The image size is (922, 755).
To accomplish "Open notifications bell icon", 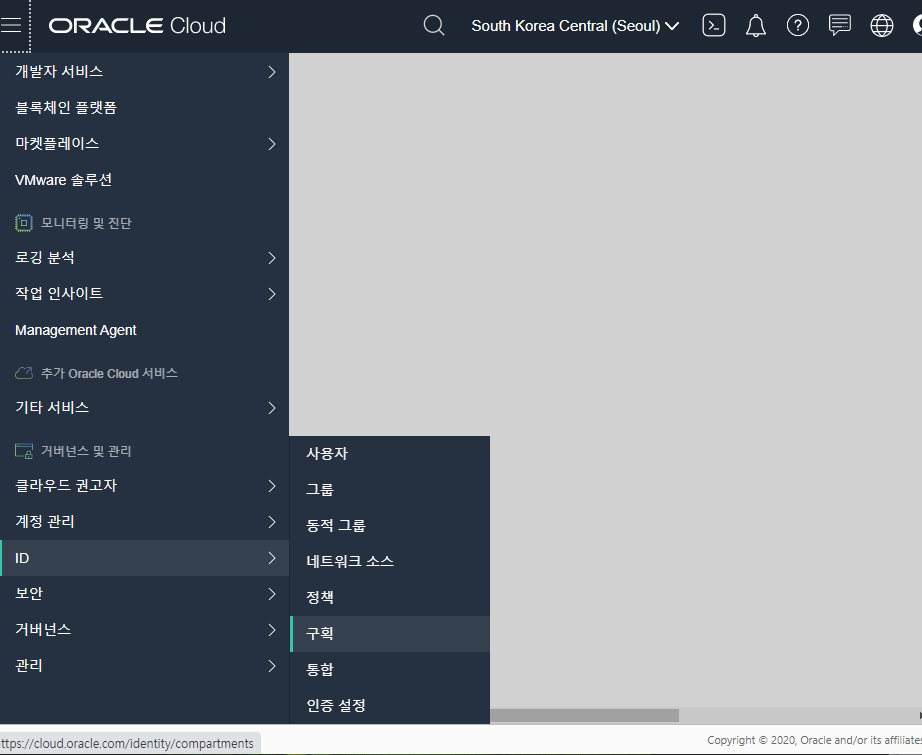I will [x=756, y=26].
